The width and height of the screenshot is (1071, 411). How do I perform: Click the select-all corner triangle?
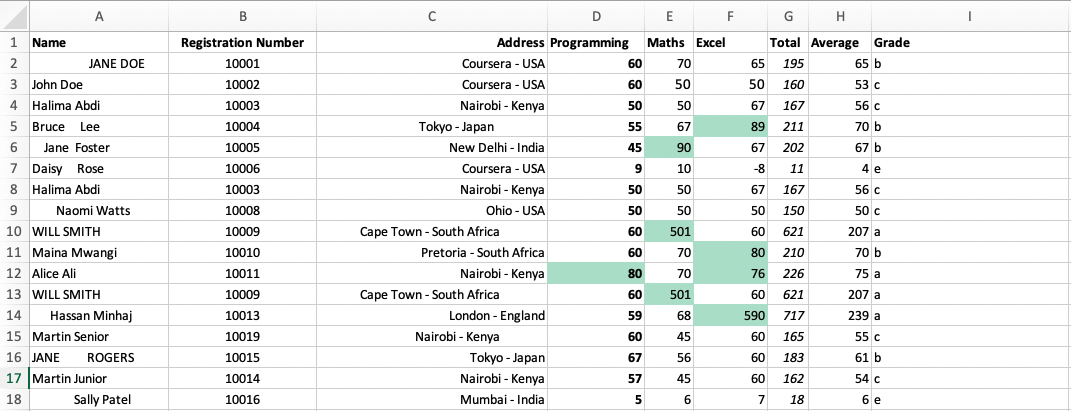point(14,18)
